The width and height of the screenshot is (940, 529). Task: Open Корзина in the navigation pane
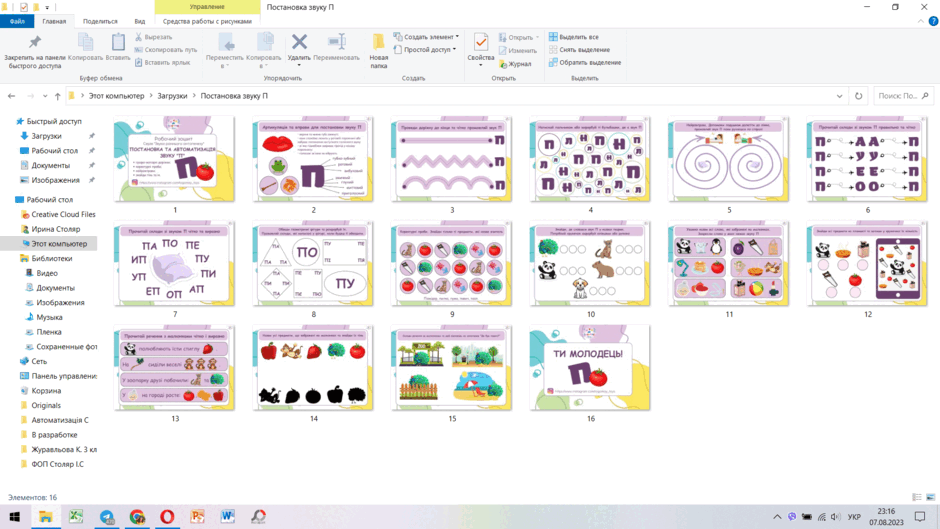pyautogui.click(x=46, y=390)
